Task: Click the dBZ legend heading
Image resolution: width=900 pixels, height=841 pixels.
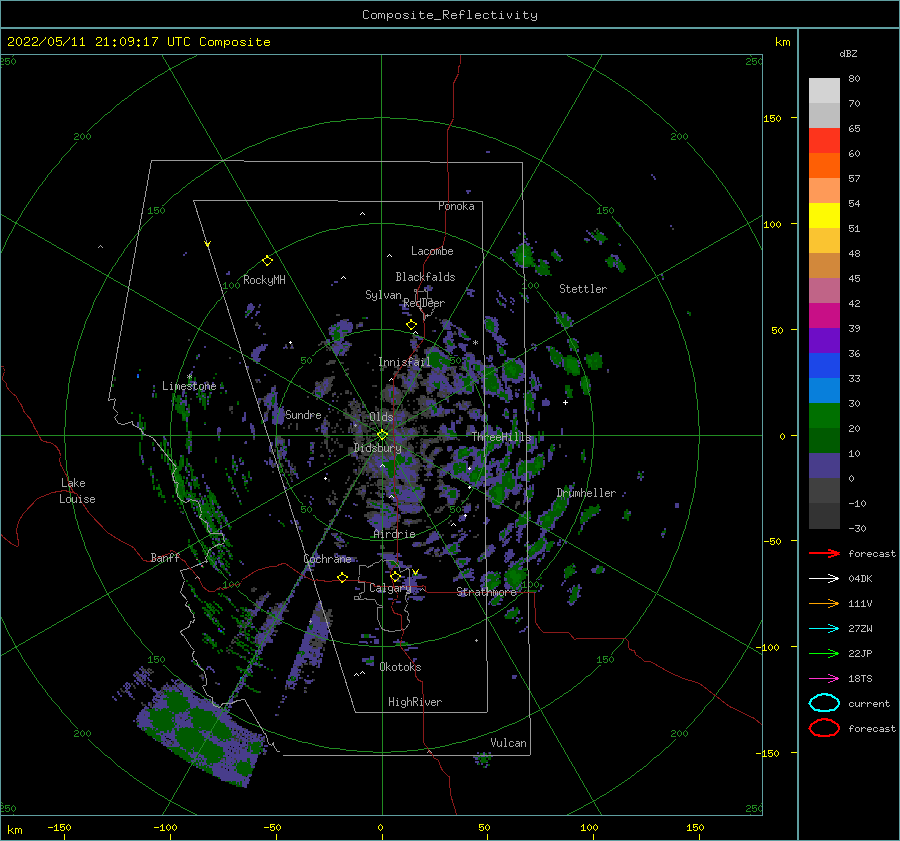Action: coord(848,53)
